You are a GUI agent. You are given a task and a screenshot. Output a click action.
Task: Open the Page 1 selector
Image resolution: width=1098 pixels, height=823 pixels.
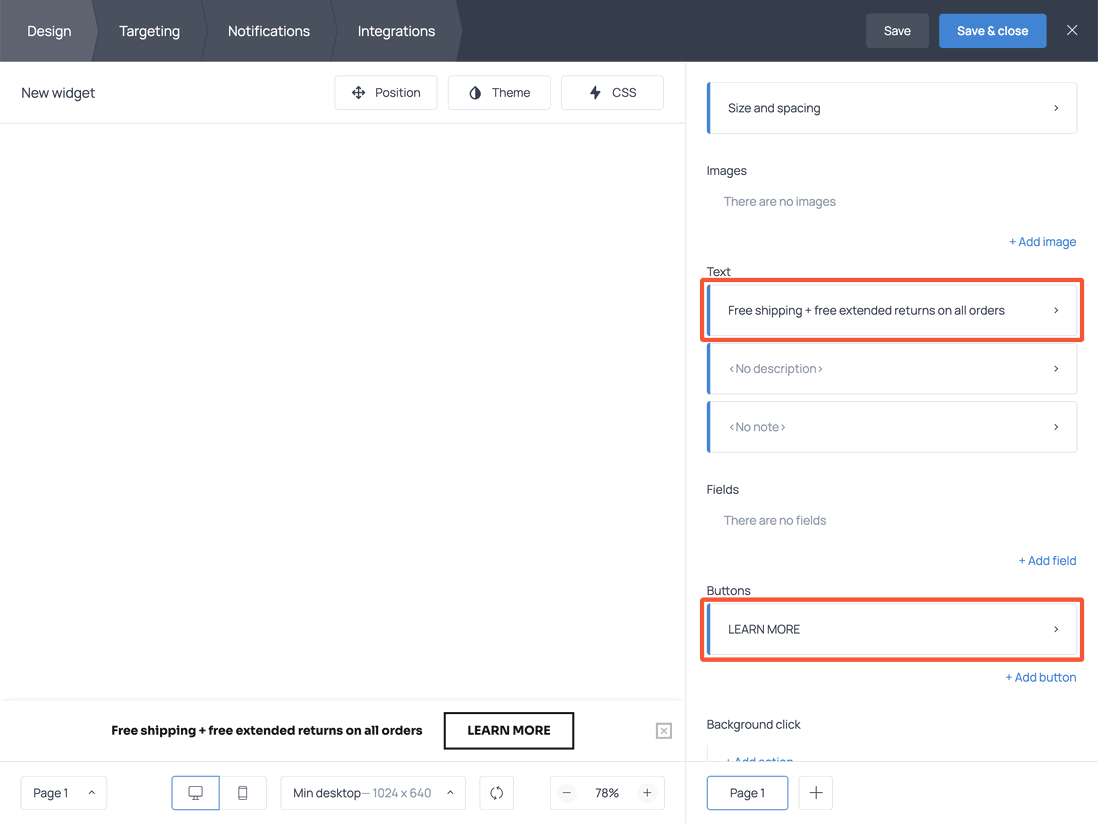point(63,792)
